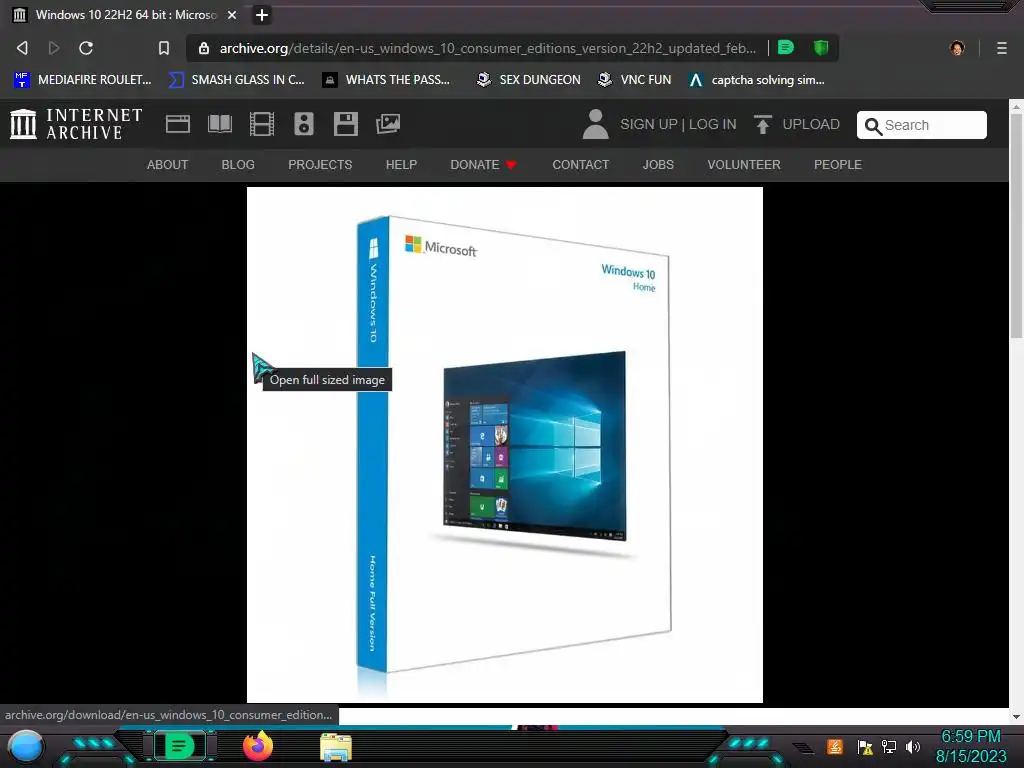
Task: Open full sized Windows 10 box image
Action: (x=504, y=445)
